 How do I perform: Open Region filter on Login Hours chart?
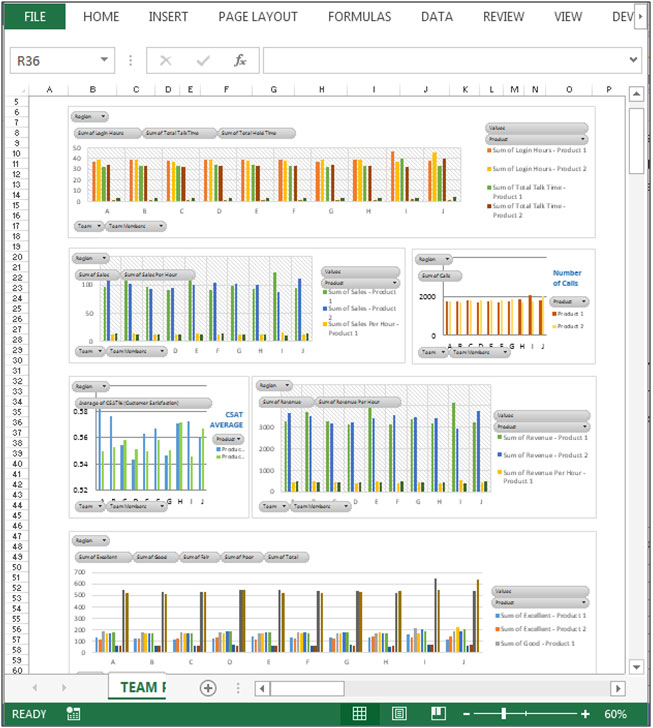90,117
